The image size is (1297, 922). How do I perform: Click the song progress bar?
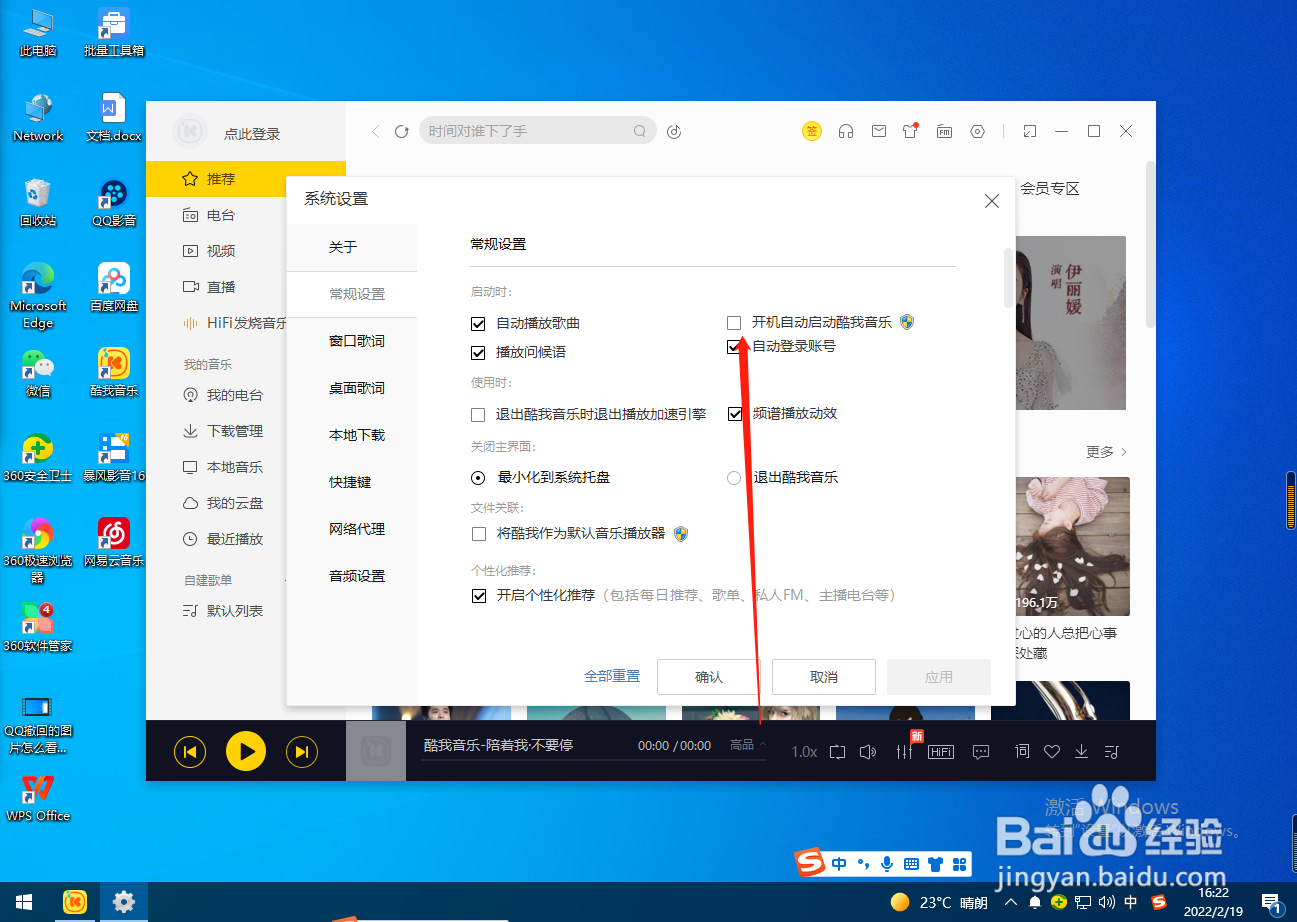pyautogui.click(x=594, y=760)
